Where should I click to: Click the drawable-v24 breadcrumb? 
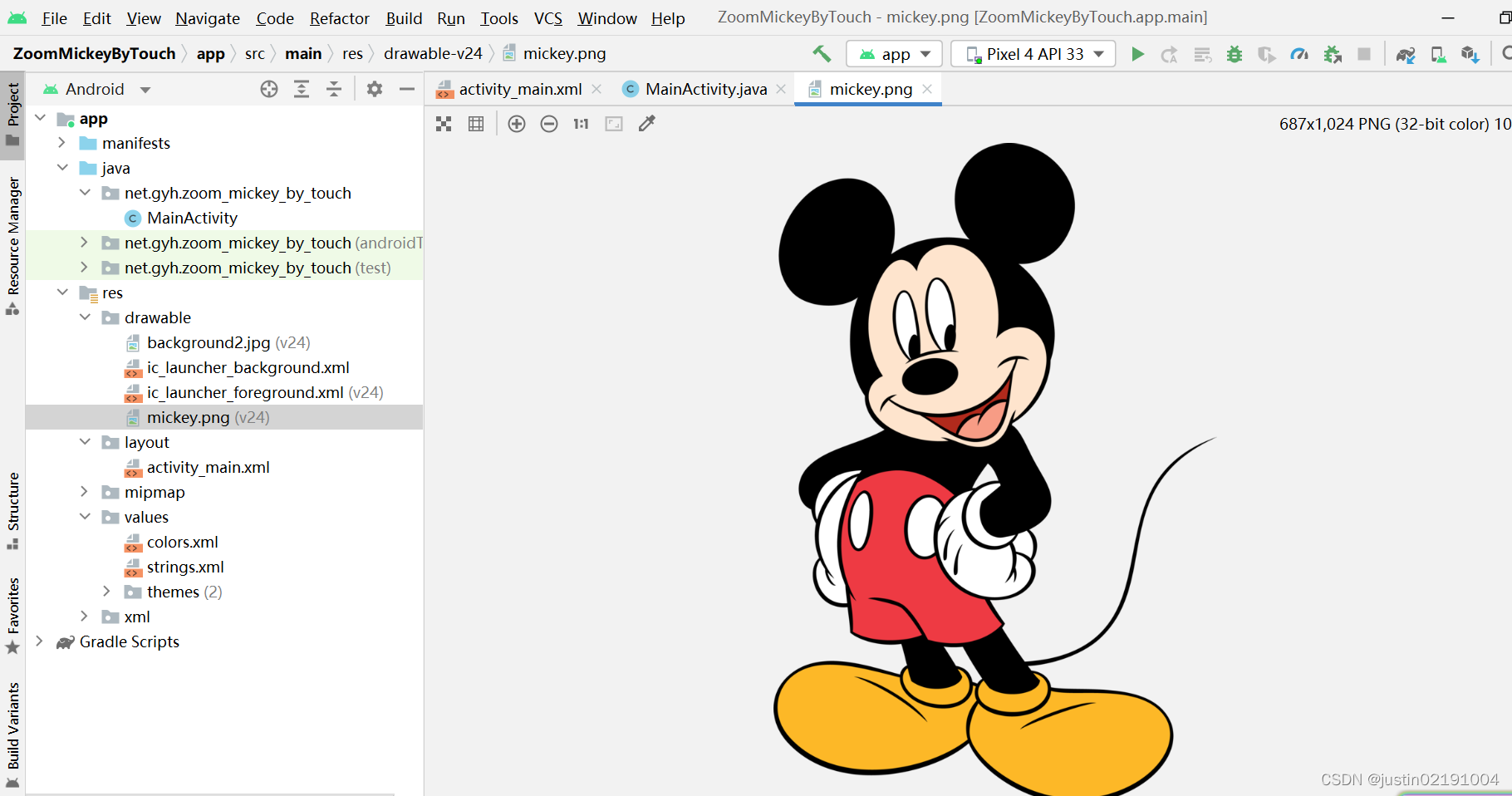[x=433, y=54]
